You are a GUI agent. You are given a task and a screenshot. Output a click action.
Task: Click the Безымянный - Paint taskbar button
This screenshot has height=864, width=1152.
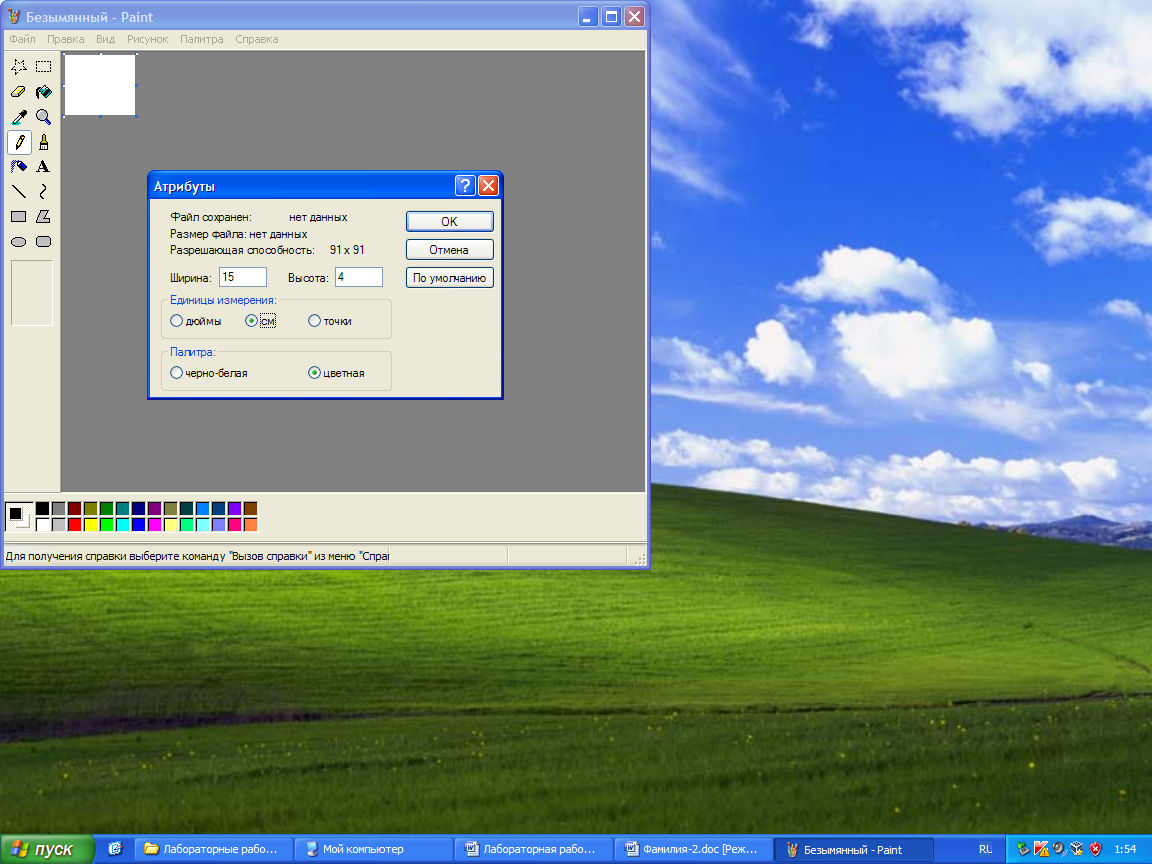[854, 849]
